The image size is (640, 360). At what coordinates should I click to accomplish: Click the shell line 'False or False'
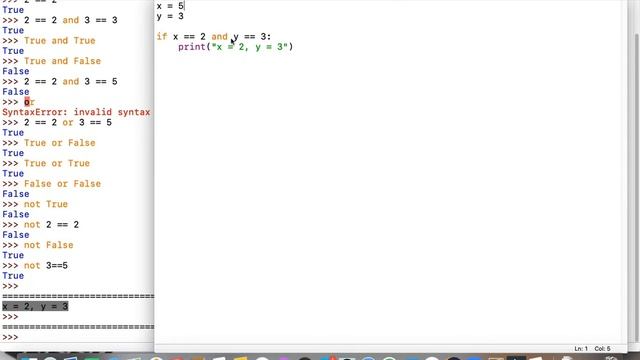[62, 184]
